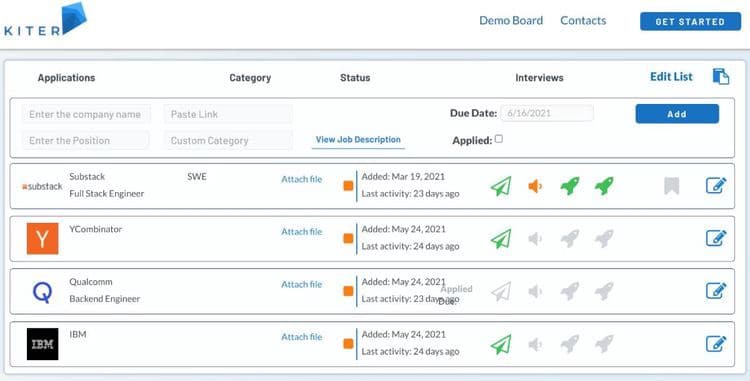Click the Applications column header
The image size is (750, 381).
point(66,77)
